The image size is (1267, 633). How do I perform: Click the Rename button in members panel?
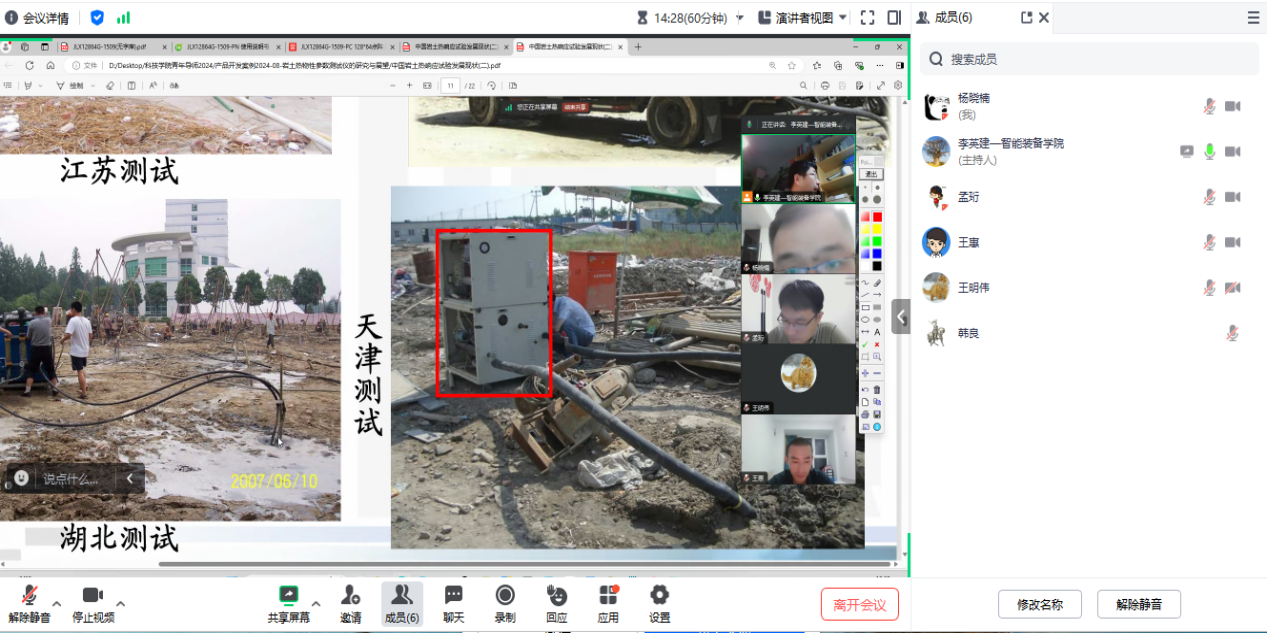(1039, 604)
